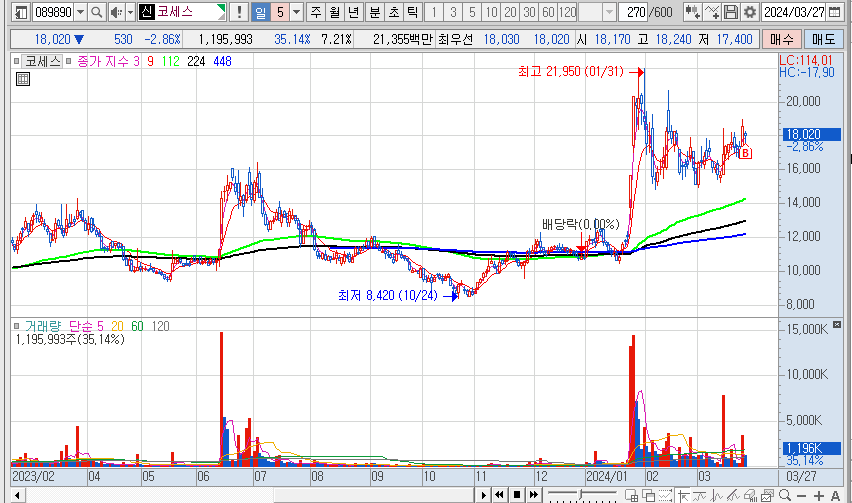
Task: Click the exclamation mark info button
Action: [x=239, y=11]
